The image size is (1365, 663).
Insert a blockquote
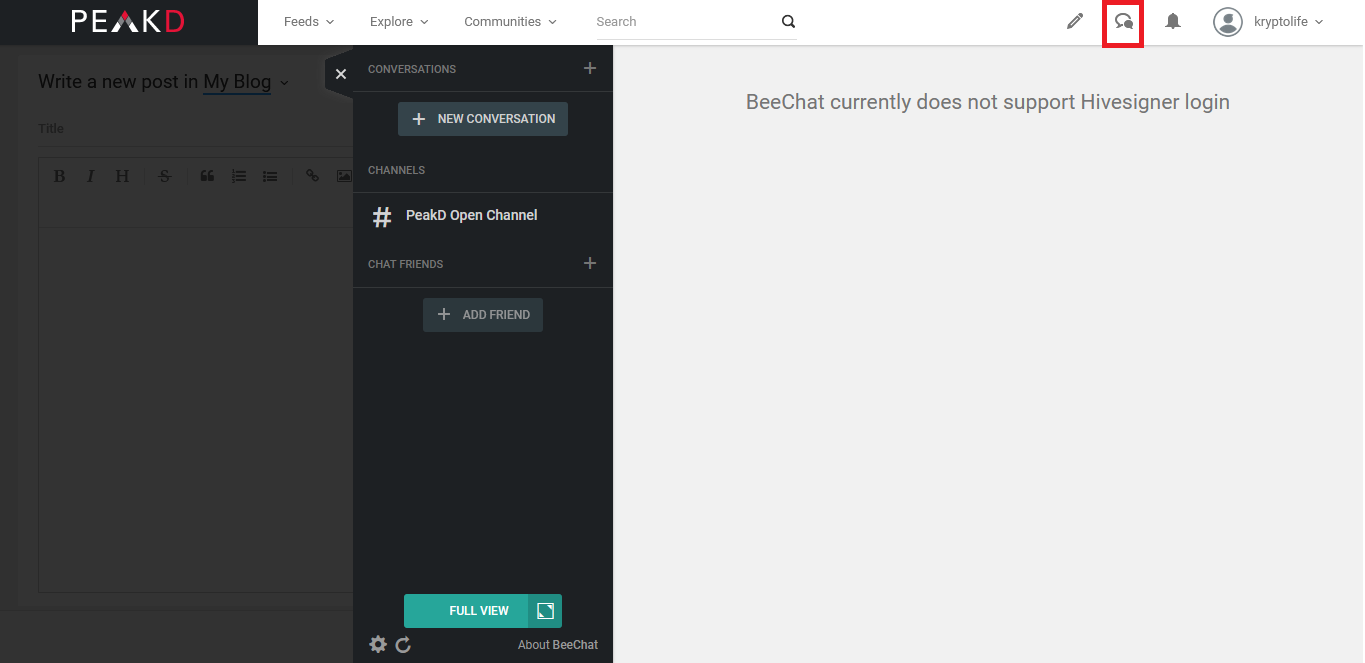point(207,176)
